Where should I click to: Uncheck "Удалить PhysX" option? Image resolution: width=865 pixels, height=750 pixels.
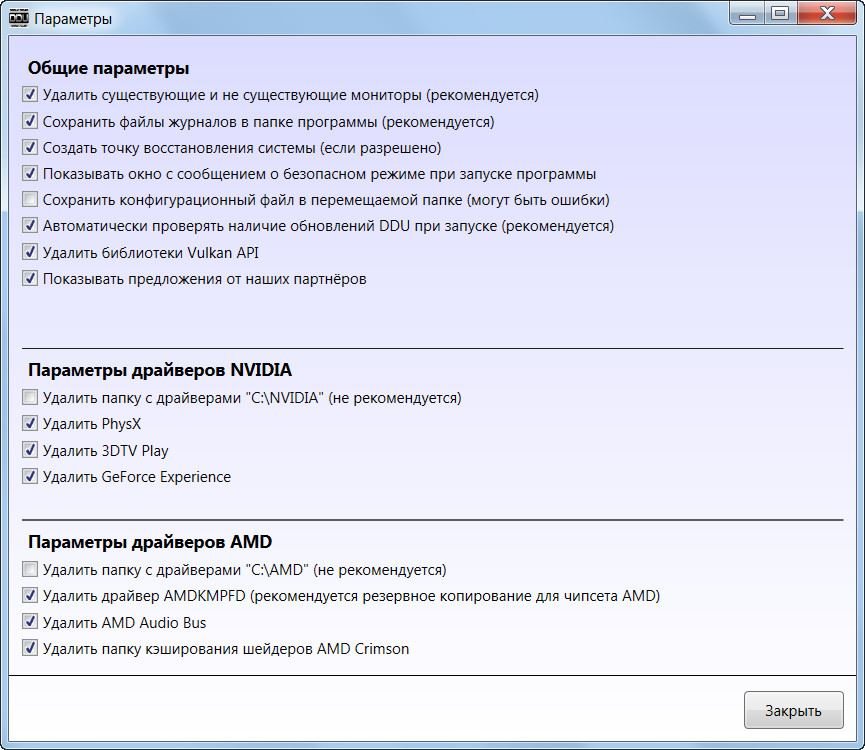click(30, 424)
